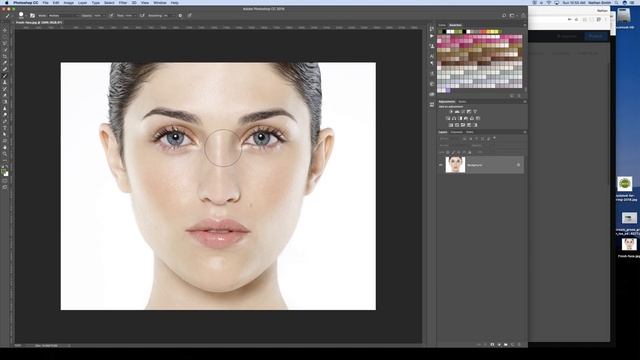The width and height of the screenshot is (640, 360).
Task: Select the Clone Stamp tool
Action: point(5,82)
